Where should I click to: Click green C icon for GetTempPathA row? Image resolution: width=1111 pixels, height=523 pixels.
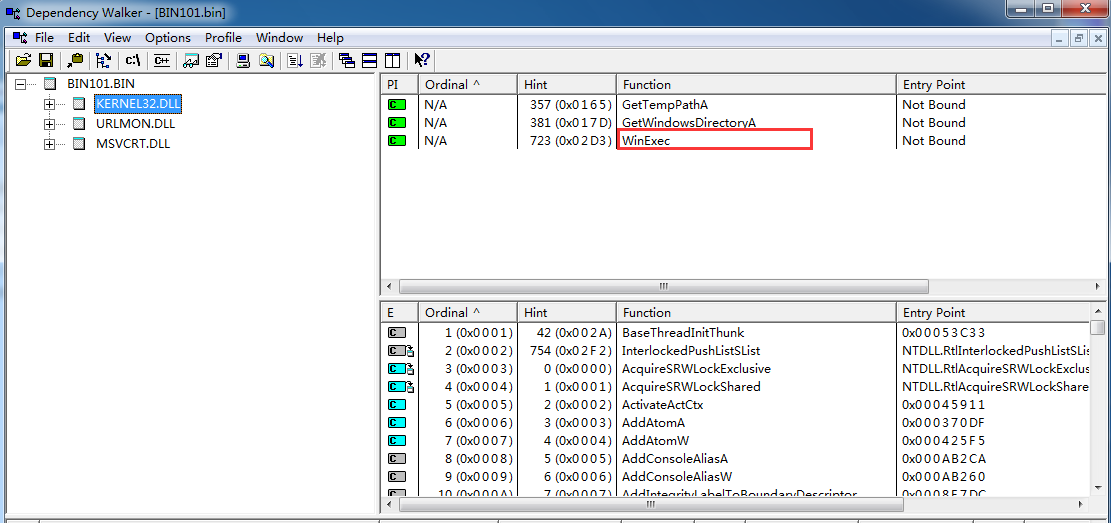point(397,105)
